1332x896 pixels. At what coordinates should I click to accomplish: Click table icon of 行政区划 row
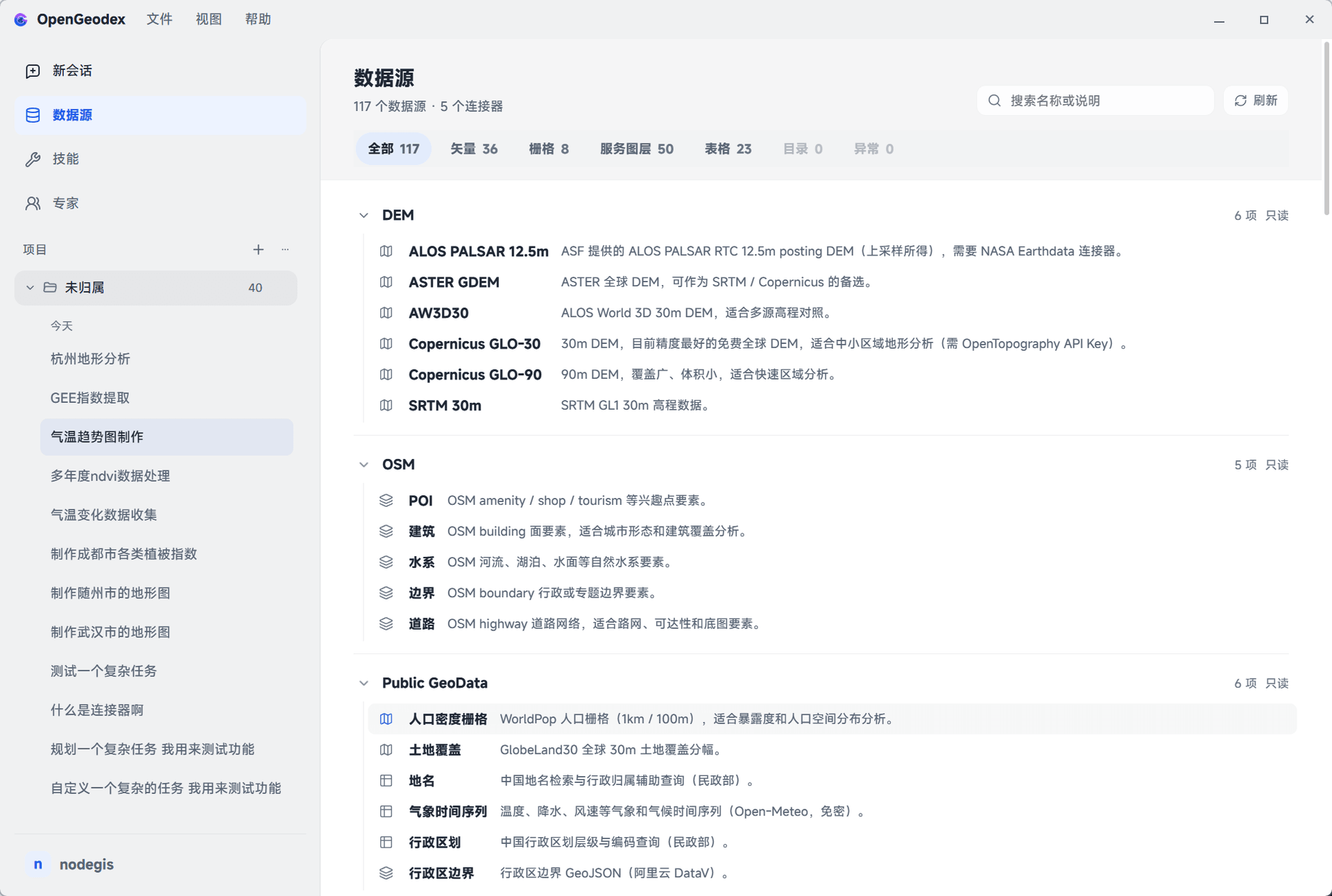point(386,843)
